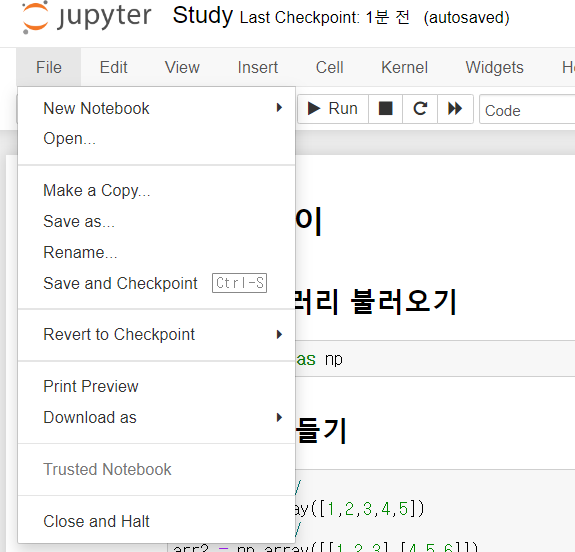This screenshot has width=575, height=552.
Task: Choose Rename... in the File menu
Action: tap(157, 252)
